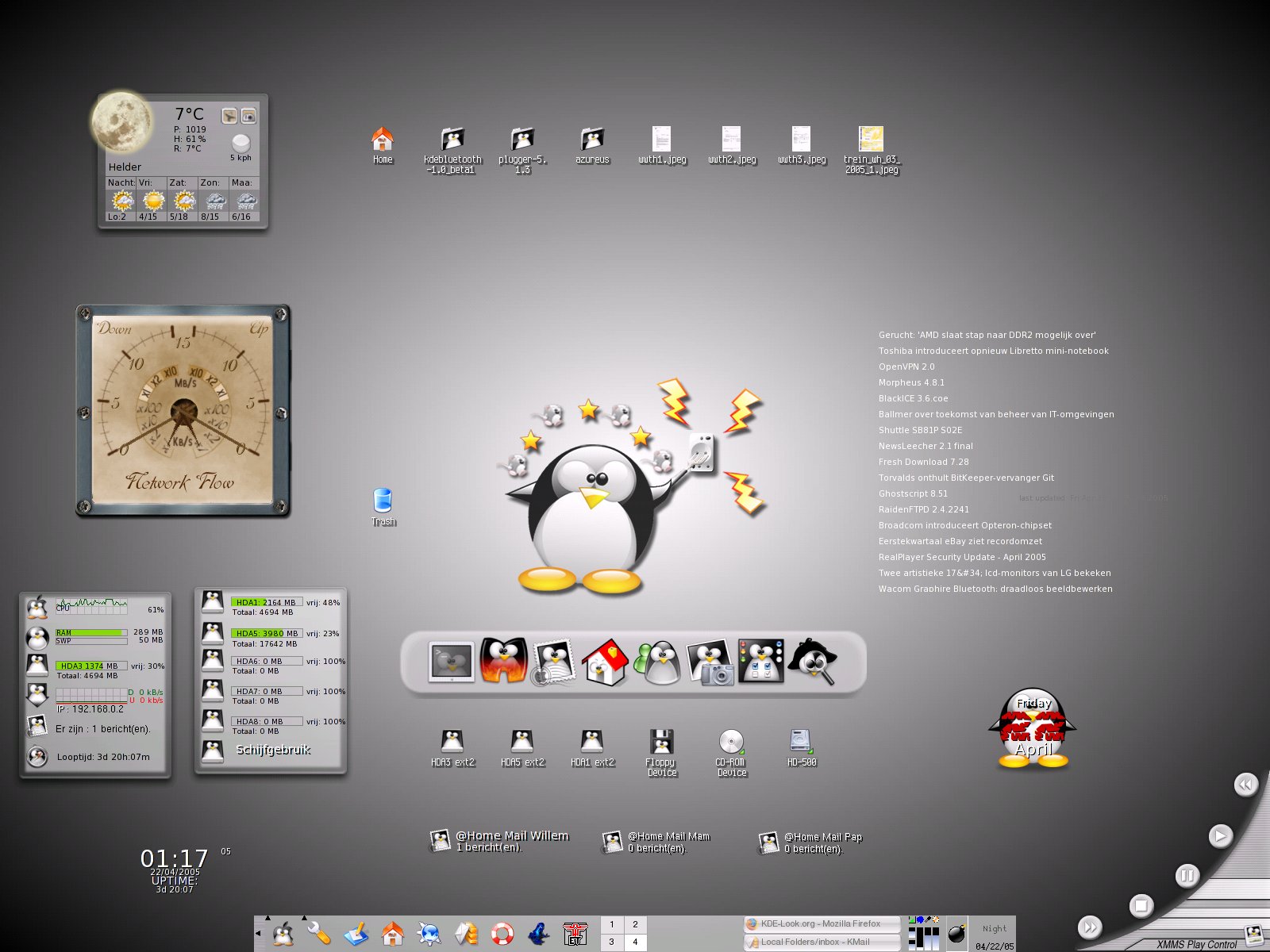Open the panel Home folder icon
The height and width of the screenshot is (952, 1270).
pos(392,934)
